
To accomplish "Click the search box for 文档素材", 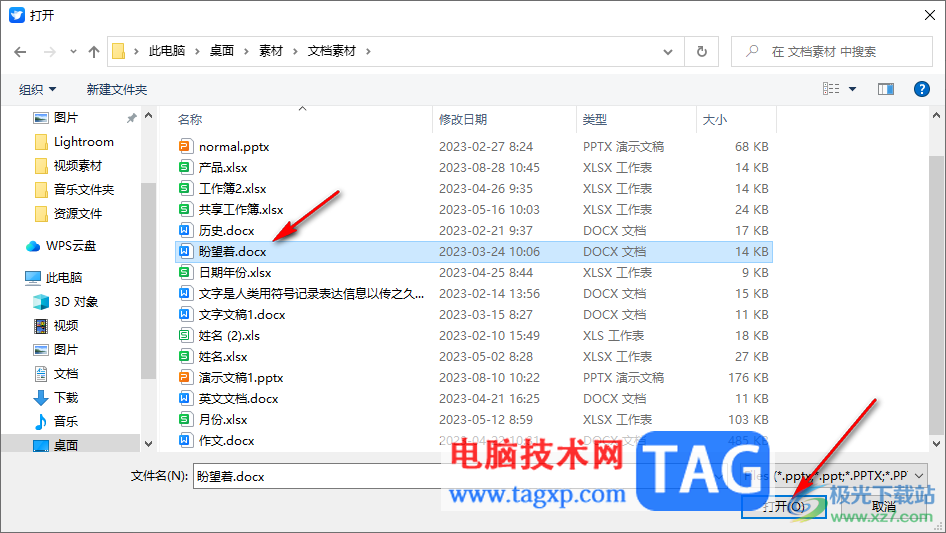I will (x=832, y=51).
